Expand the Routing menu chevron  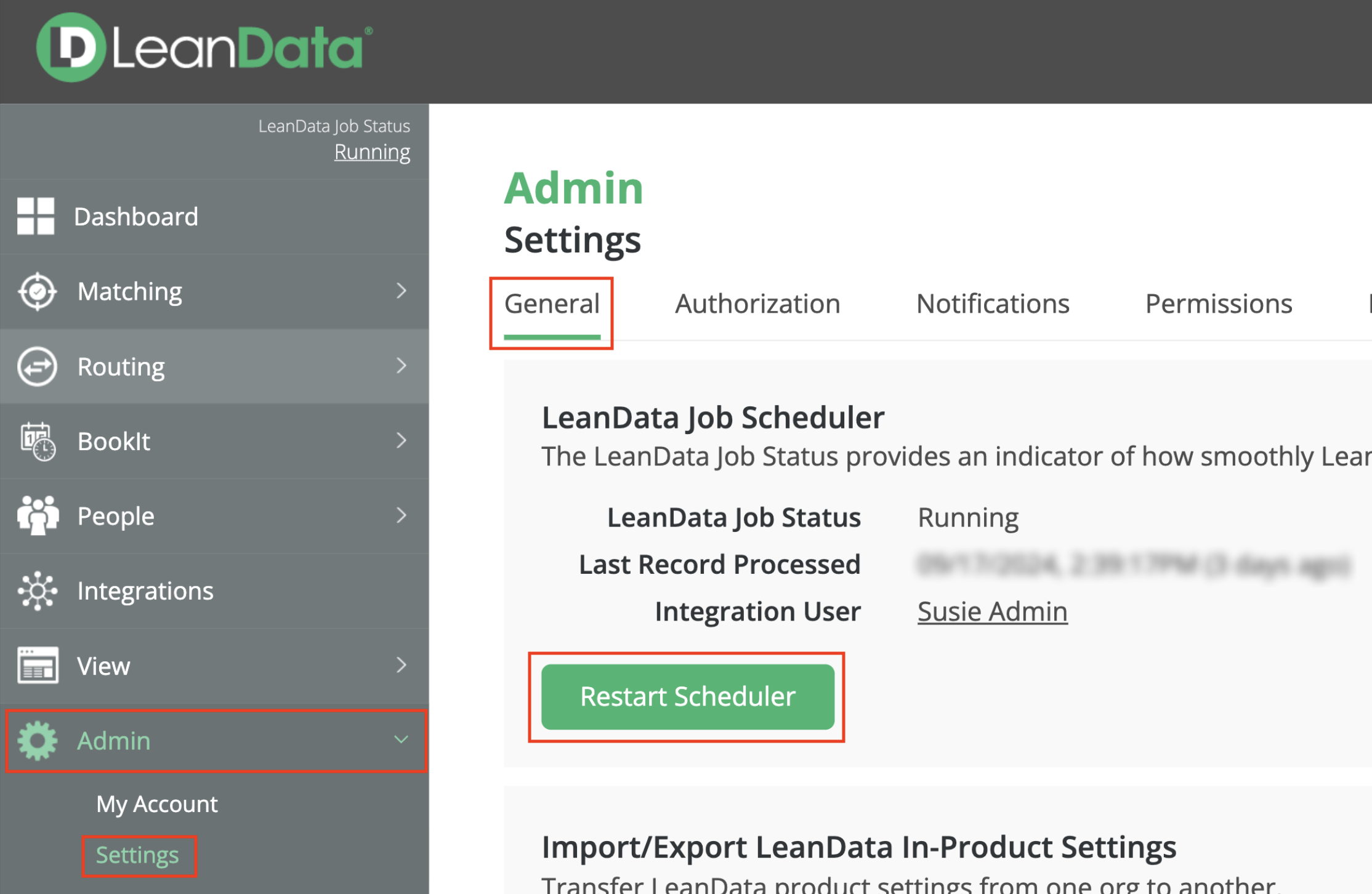coord(402,366)
